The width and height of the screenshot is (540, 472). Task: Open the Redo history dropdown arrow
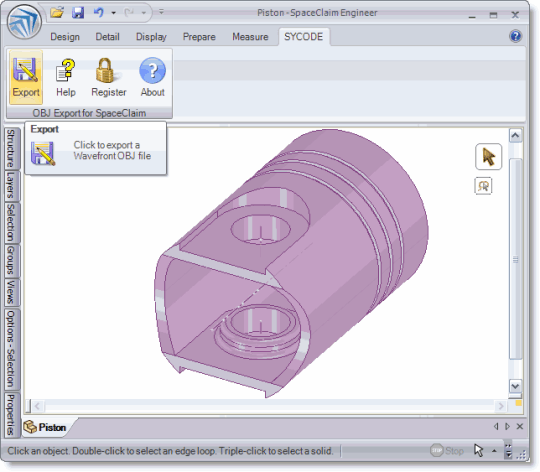tap(144, 13)
